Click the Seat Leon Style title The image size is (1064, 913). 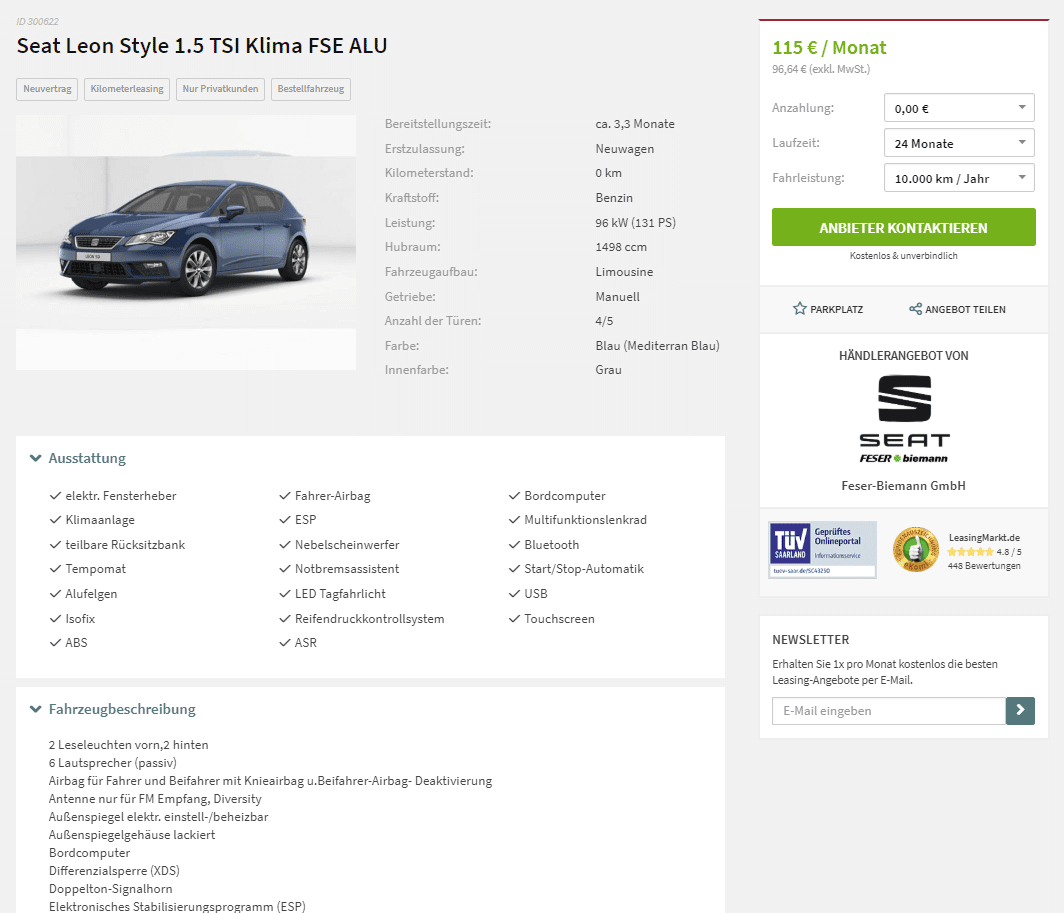coord(202,45)
